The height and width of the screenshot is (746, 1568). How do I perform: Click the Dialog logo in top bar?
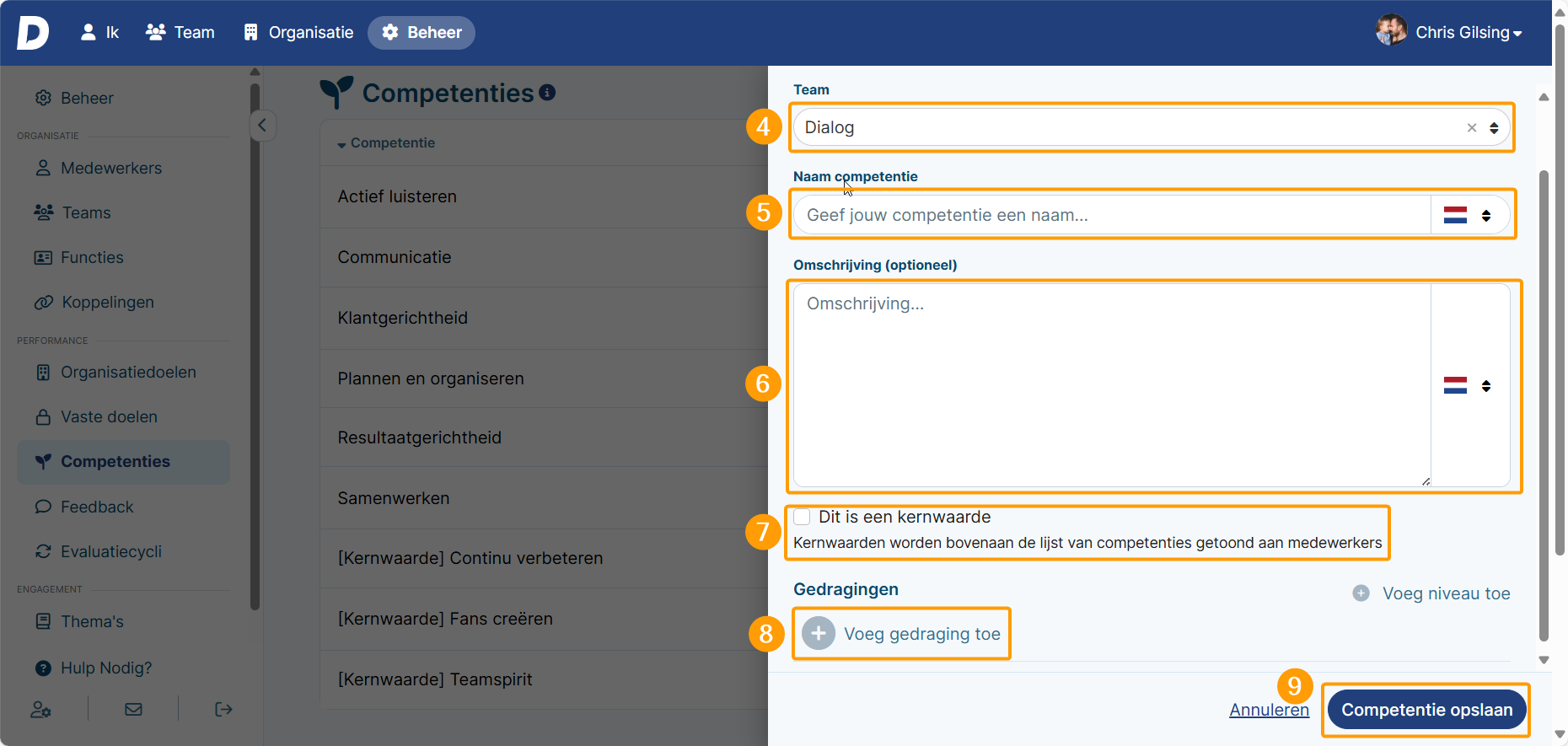(33, 33)
